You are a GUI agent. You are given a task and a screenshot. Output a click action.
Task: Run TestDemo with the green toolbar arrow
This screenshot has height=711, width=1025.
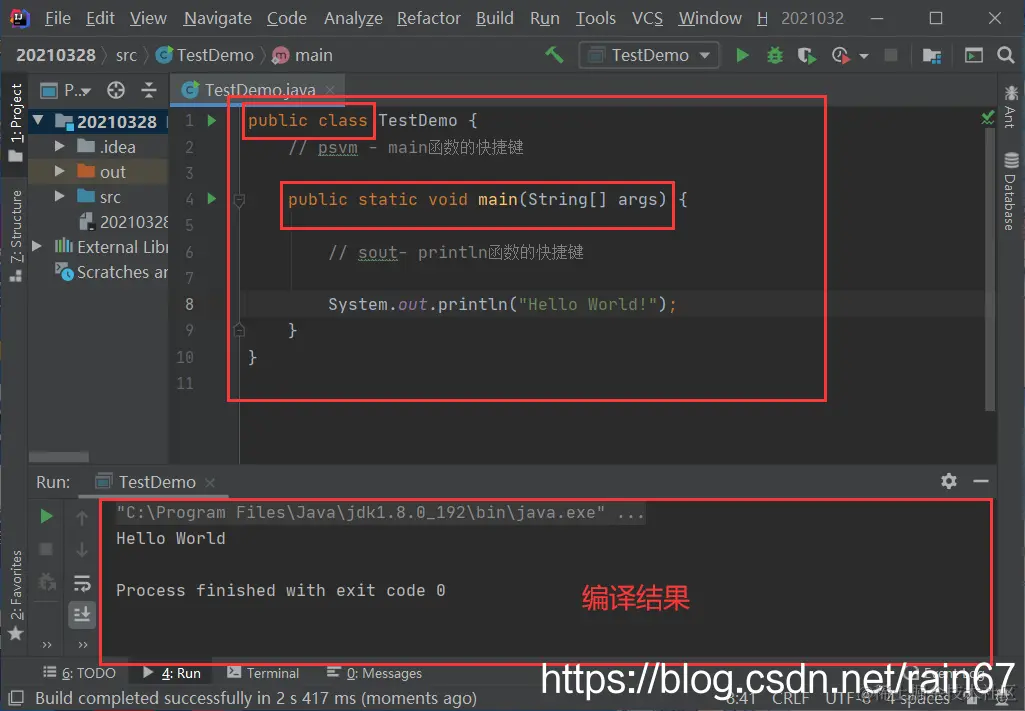pyautogui.click(x=742, y=56)
